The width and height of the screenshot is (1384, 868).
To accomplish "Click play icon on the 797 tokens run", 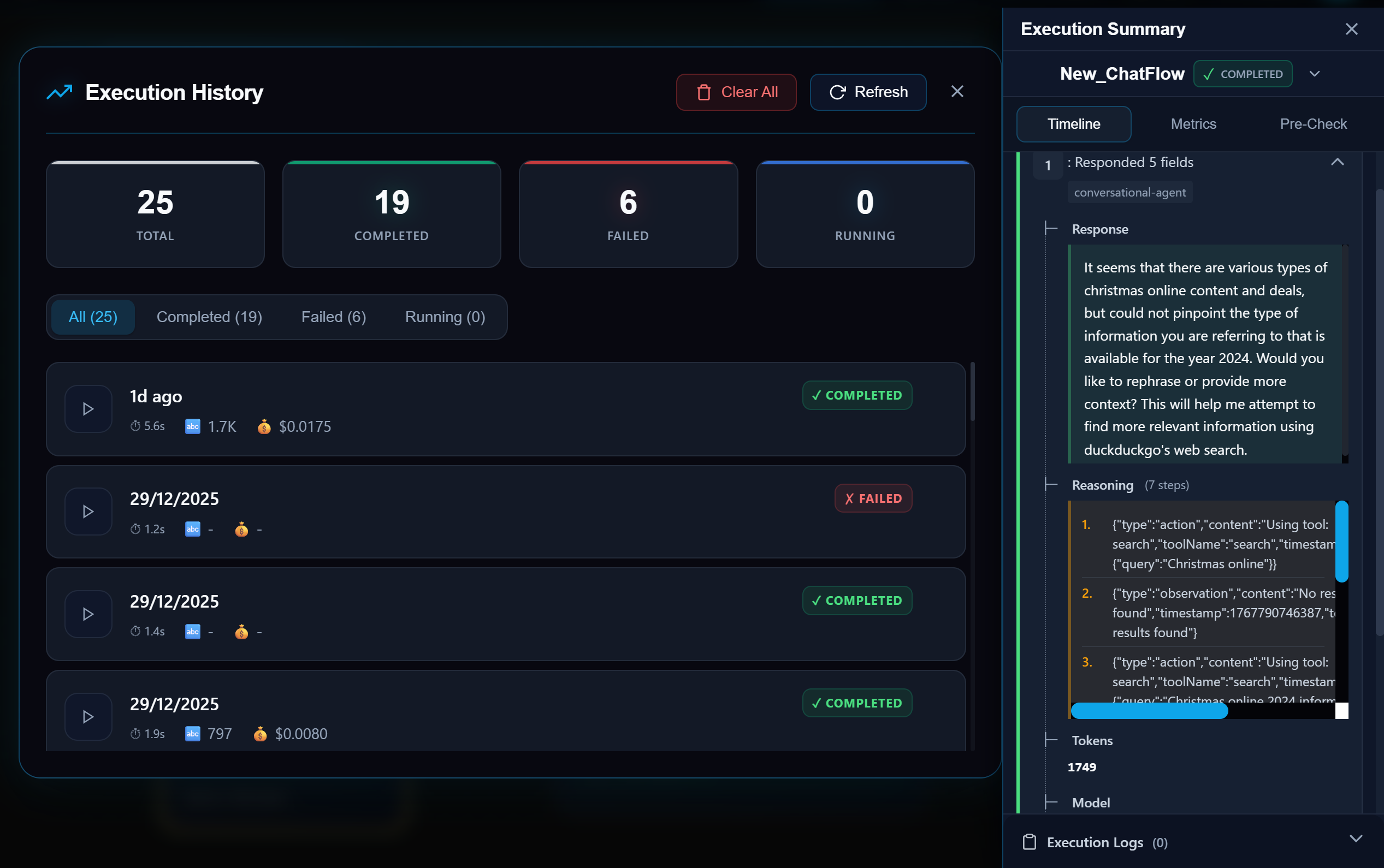I will point(88,716).
